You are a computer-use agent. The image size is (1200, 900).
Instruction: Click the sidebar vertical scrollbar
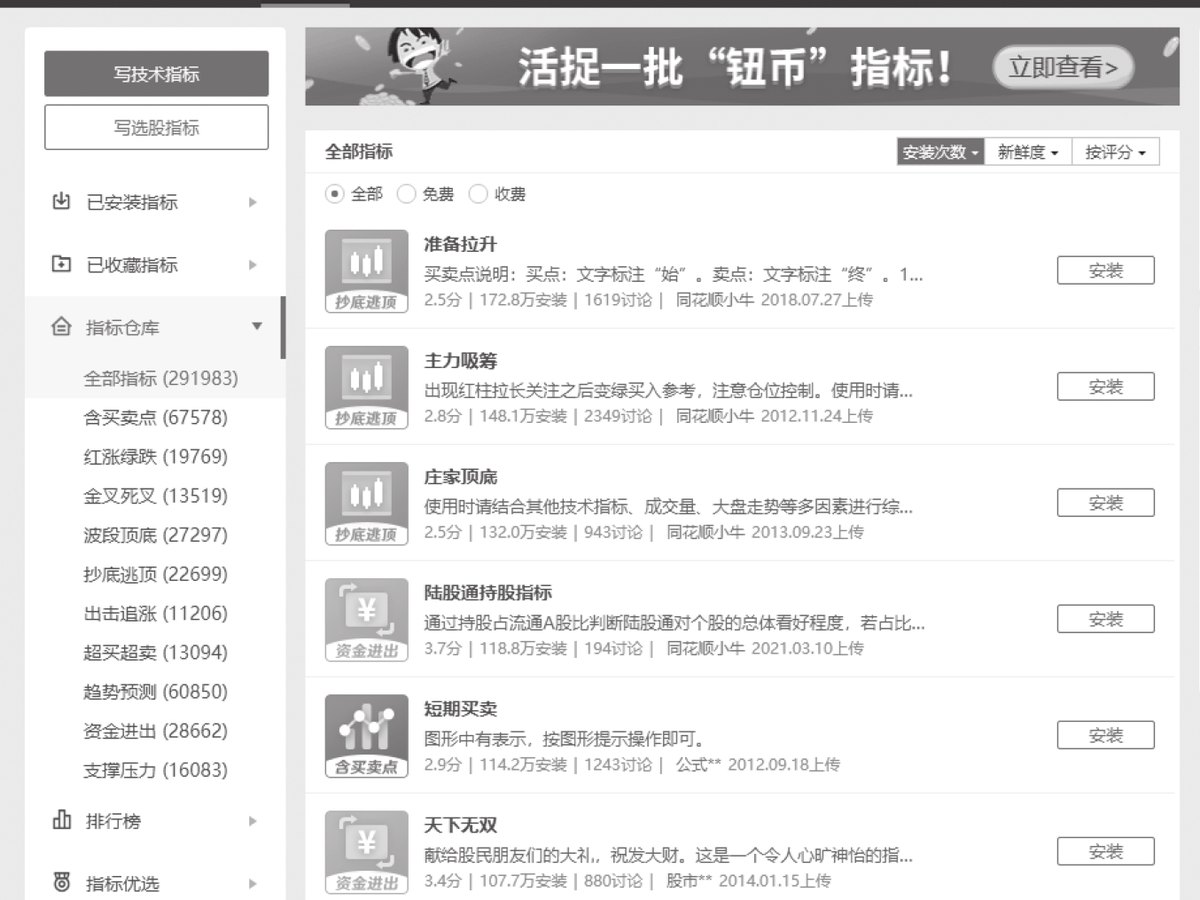coord(283,328)
